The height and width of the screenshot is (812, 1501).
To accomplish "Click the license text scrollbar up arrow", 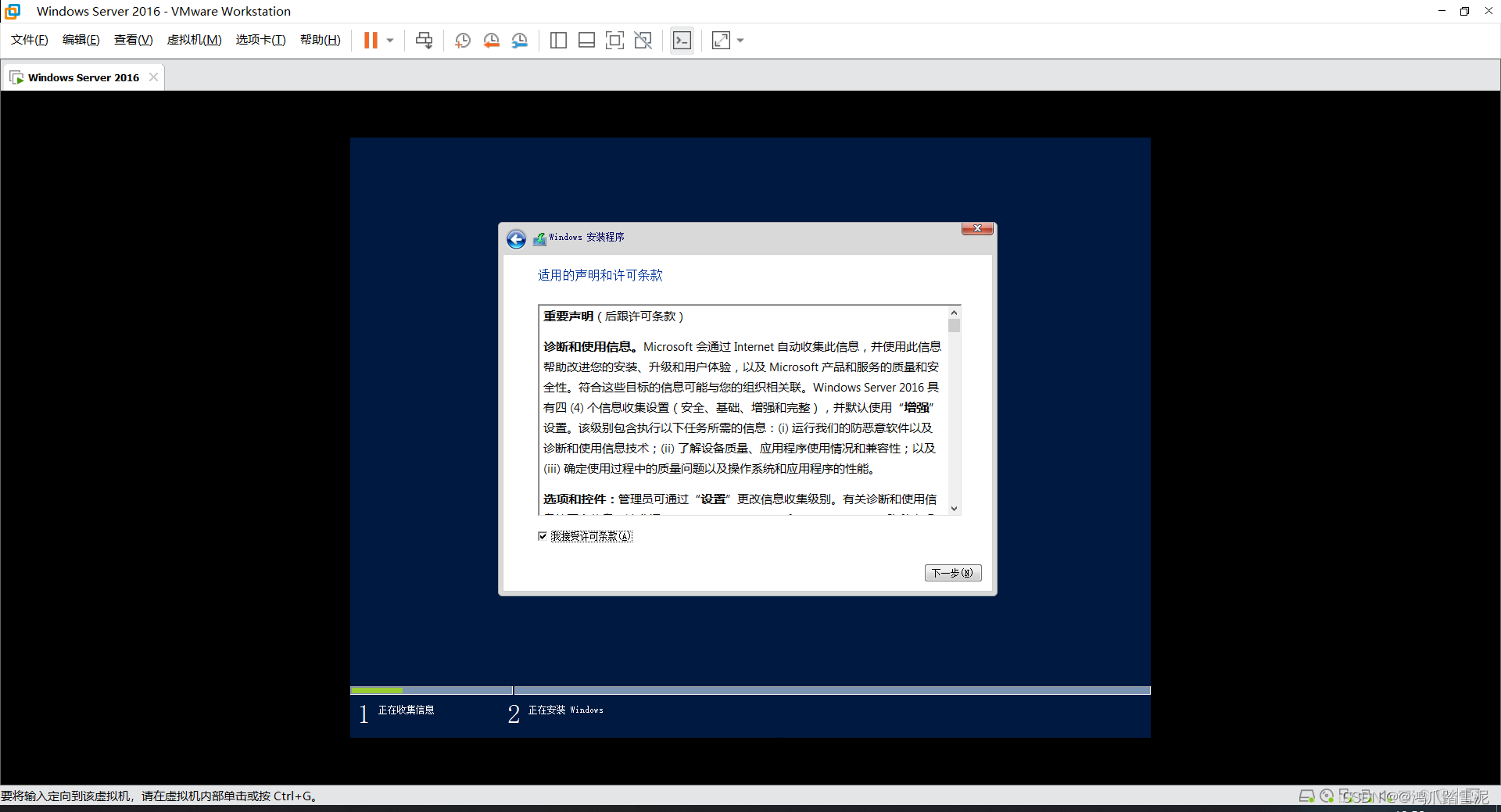I will [954, 312].
